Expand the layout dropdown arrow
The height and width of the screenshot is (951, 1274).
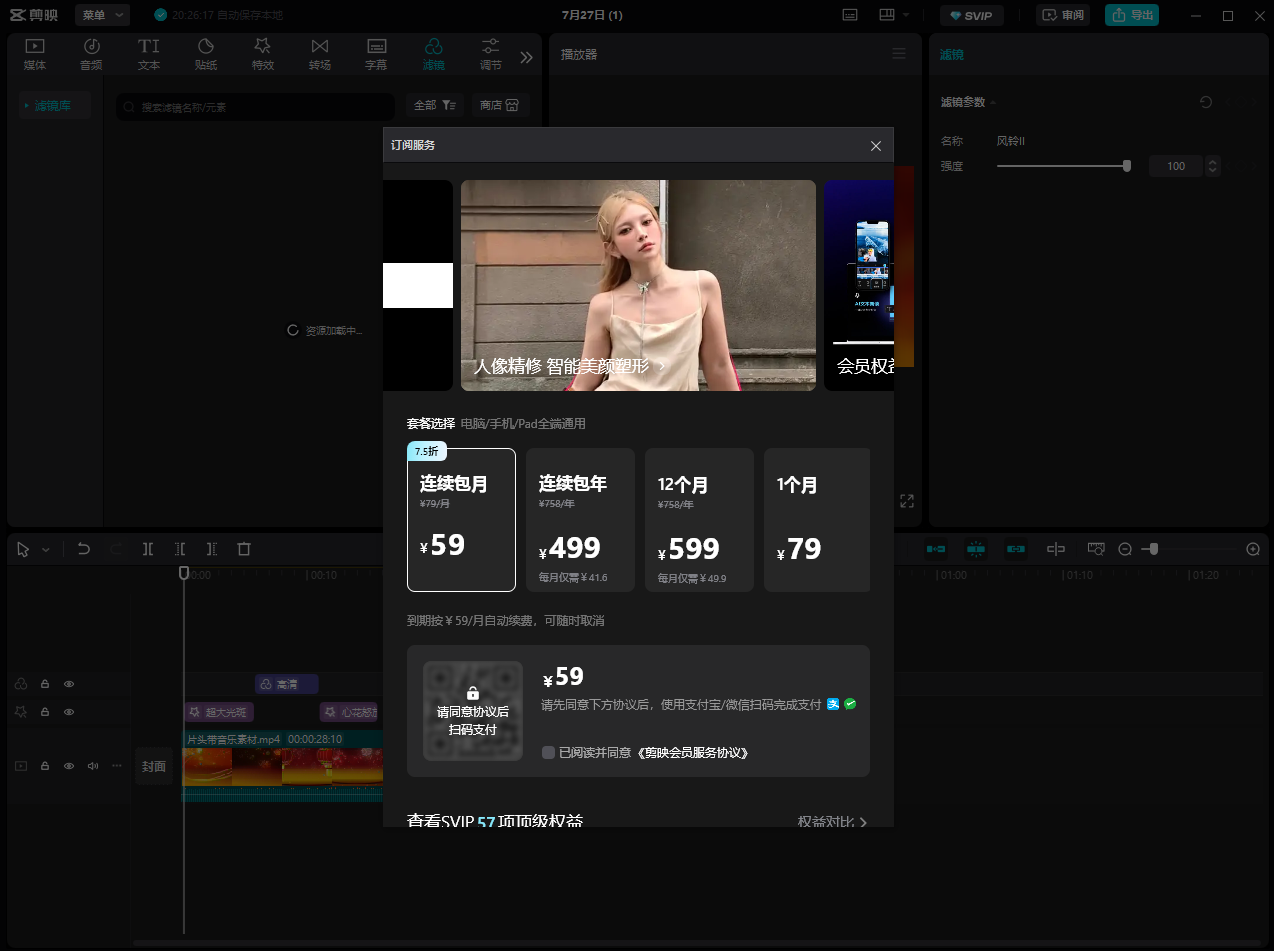click(x=906, y=15)
